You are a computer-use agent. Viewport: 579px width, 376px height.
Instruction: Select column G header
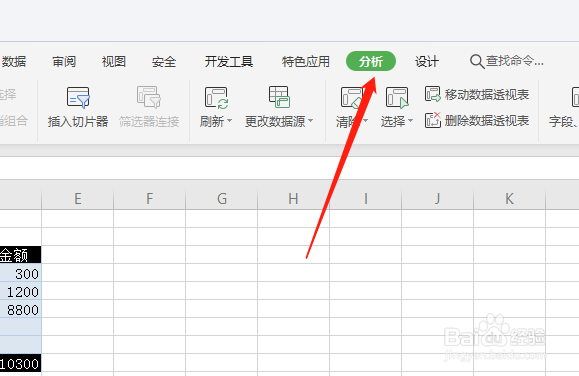(222, 199)
